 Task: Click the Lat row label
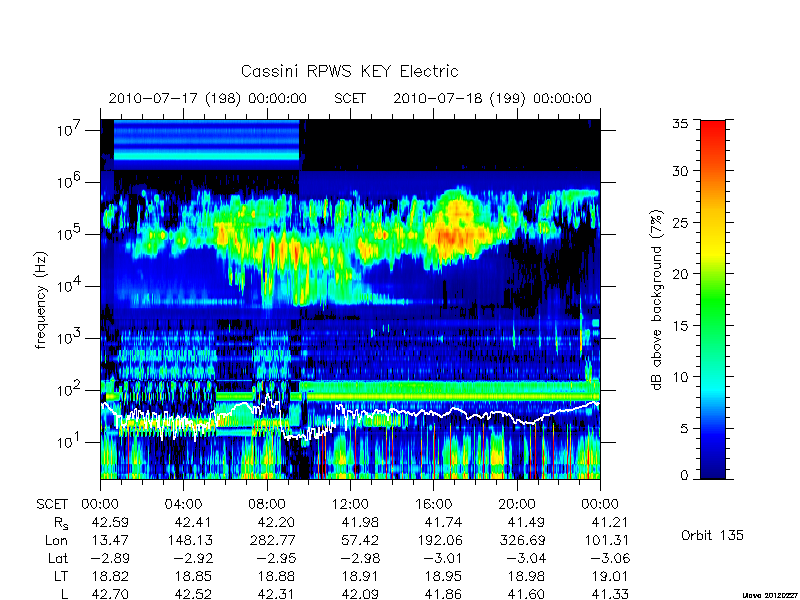click(58, 559)
